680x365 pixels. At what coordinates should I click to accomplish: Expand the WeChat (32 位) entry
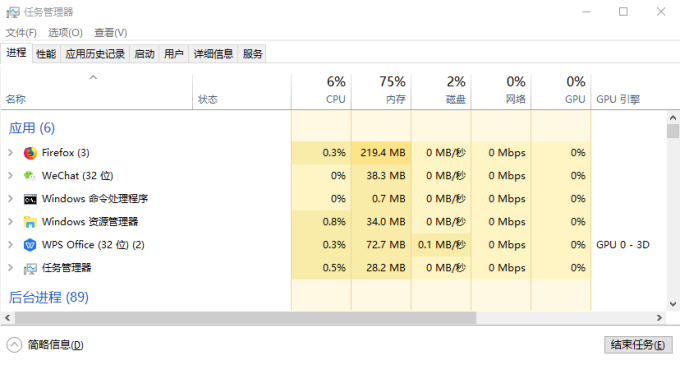(x=10, y=176)
